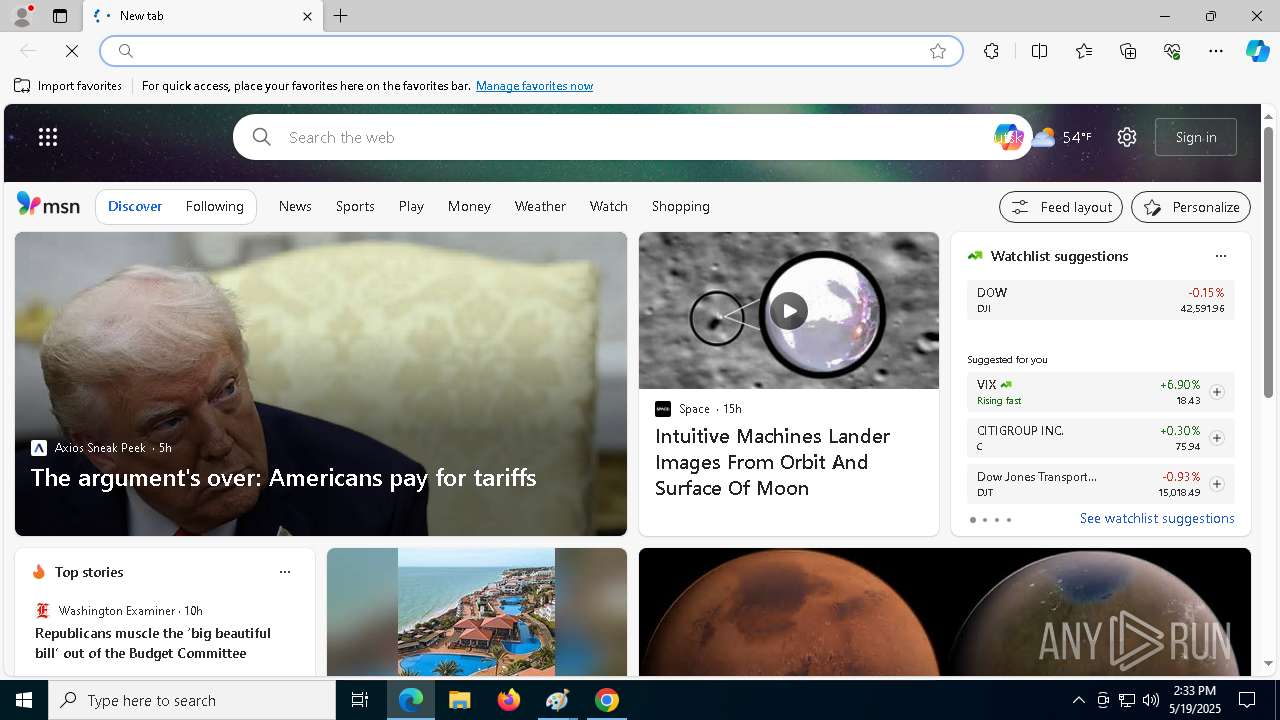Open page settings gear icon

[x=1127, y=137]
